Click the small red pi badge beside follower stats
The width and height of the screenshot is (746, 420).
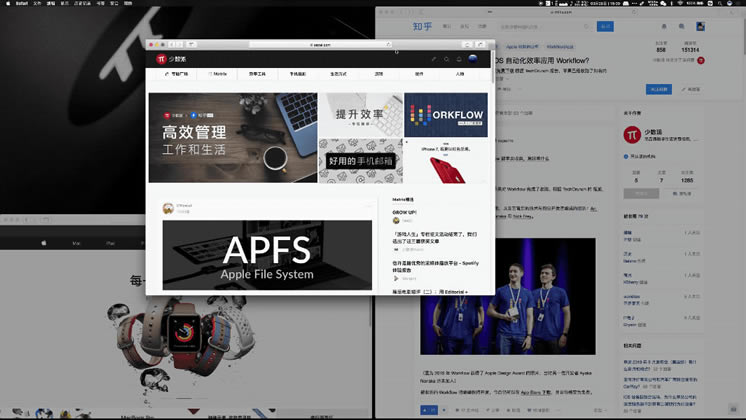pyautogui.click(x=701, y=60)
